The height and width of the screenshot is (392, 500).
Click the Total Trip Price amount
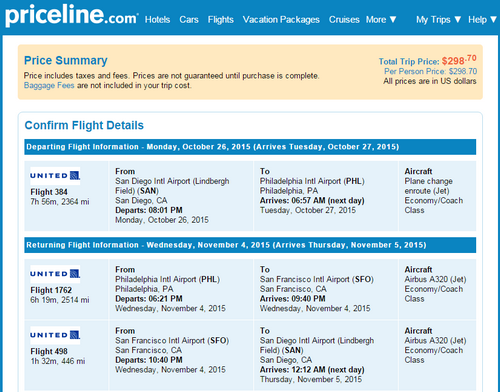[459, 60]
